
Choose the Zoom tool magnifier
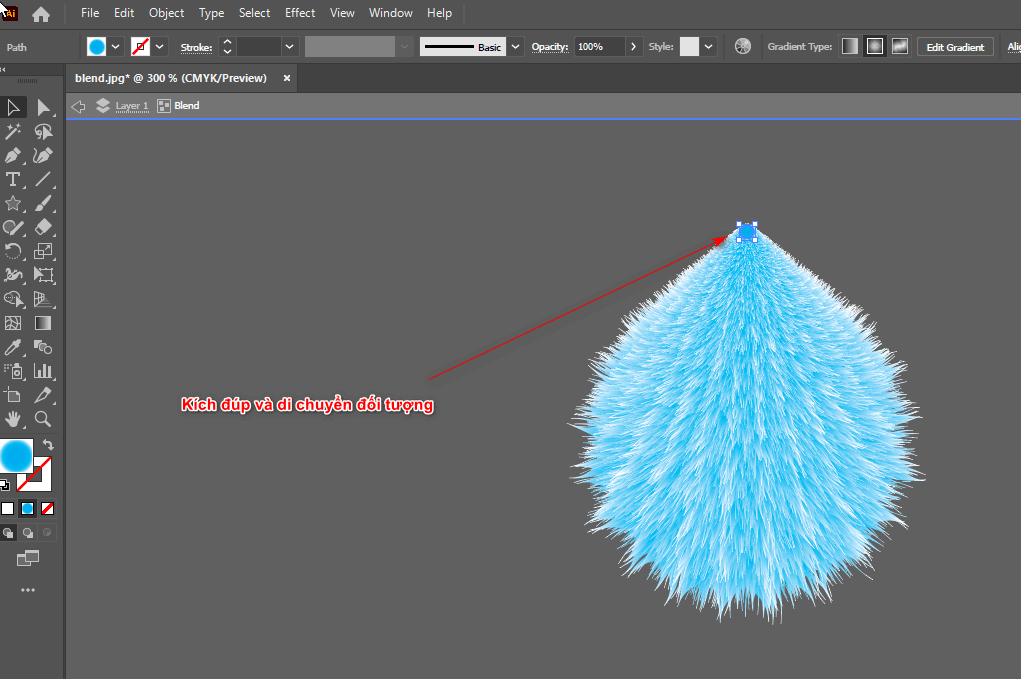(x=43, y=419)
